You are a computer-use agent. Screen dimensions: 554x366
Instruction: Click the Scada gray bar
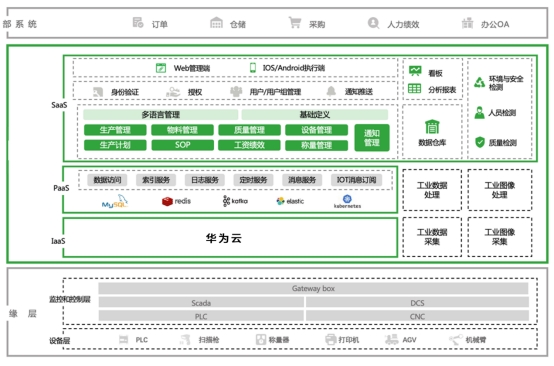(x=201, y=302)
